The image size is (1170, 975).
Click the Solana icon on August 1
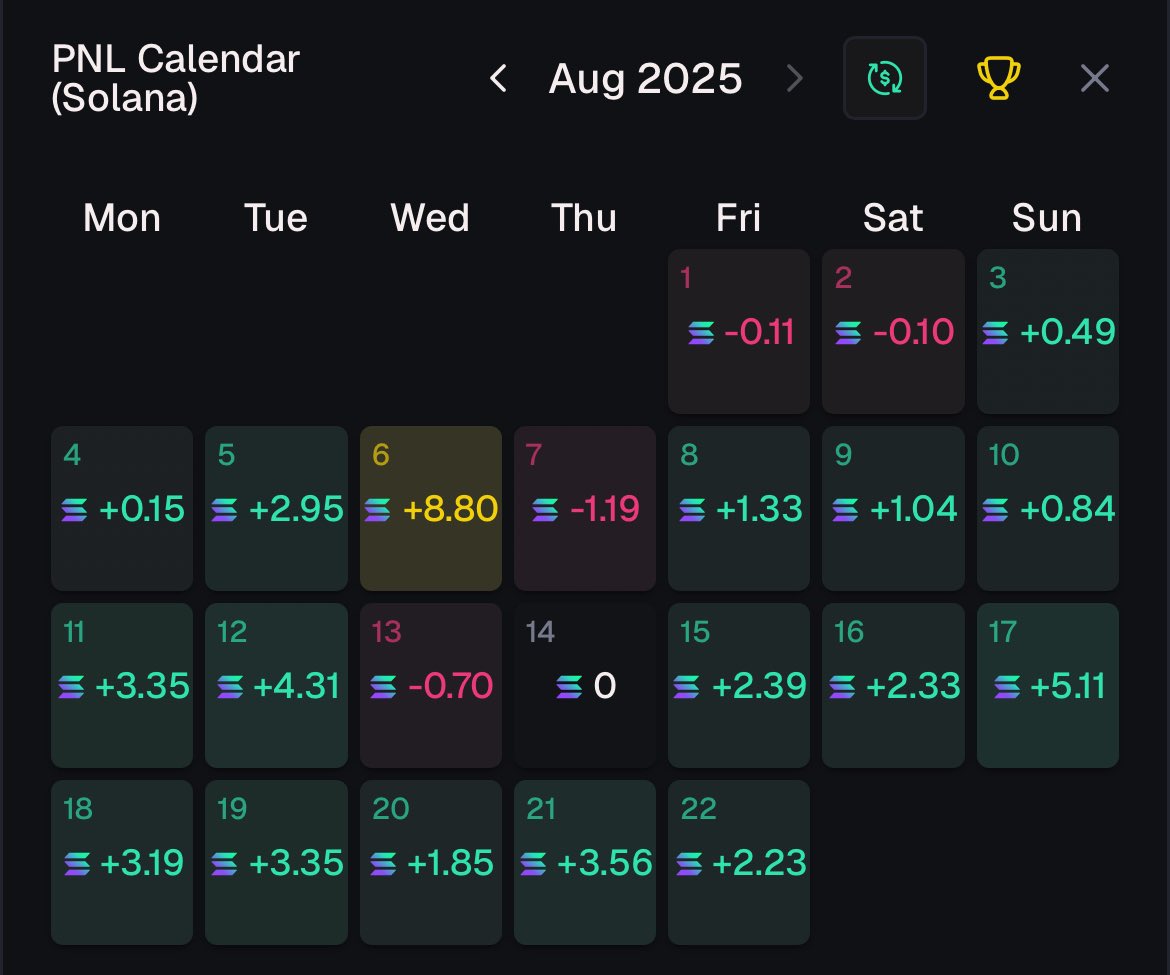[x=701, y=332]
